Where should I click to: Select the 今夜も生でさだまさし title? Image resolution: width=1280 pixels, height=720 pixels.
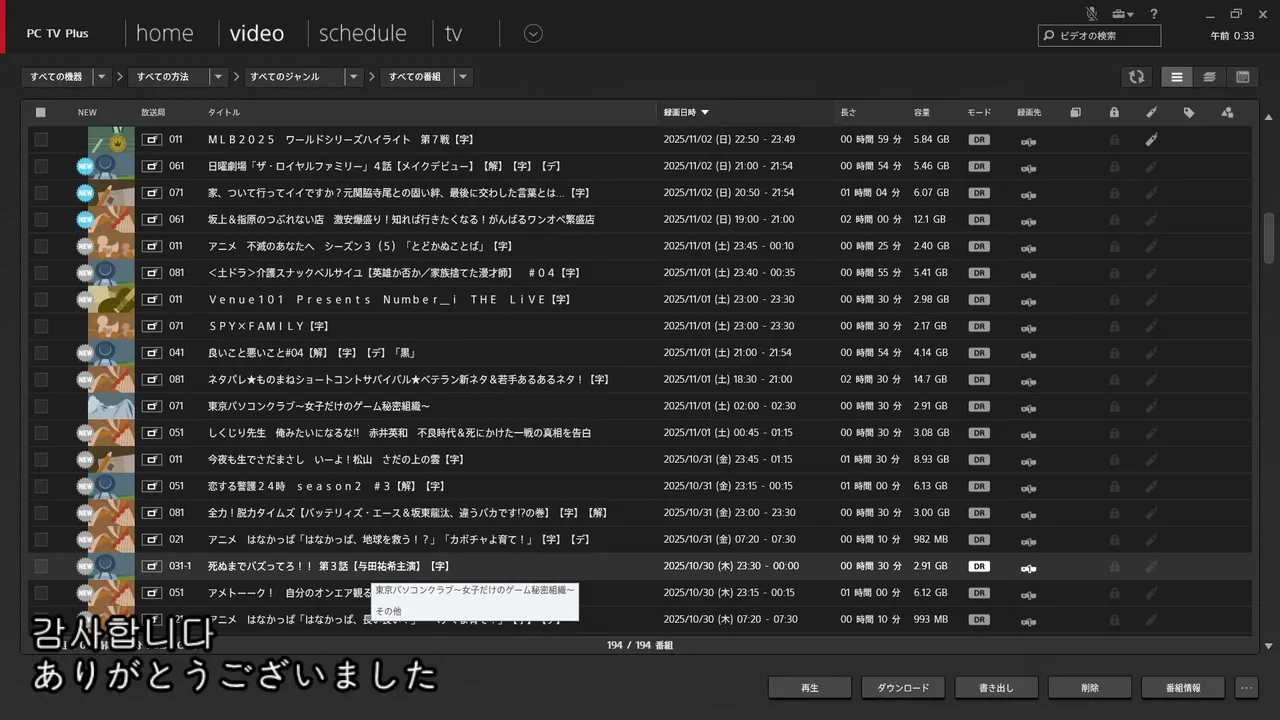[x=336, y=460]
